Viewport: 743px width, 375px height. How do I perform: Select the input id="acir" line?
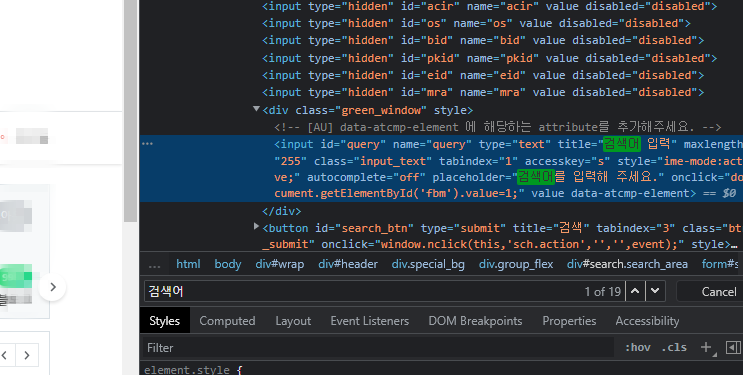[489, 7]
